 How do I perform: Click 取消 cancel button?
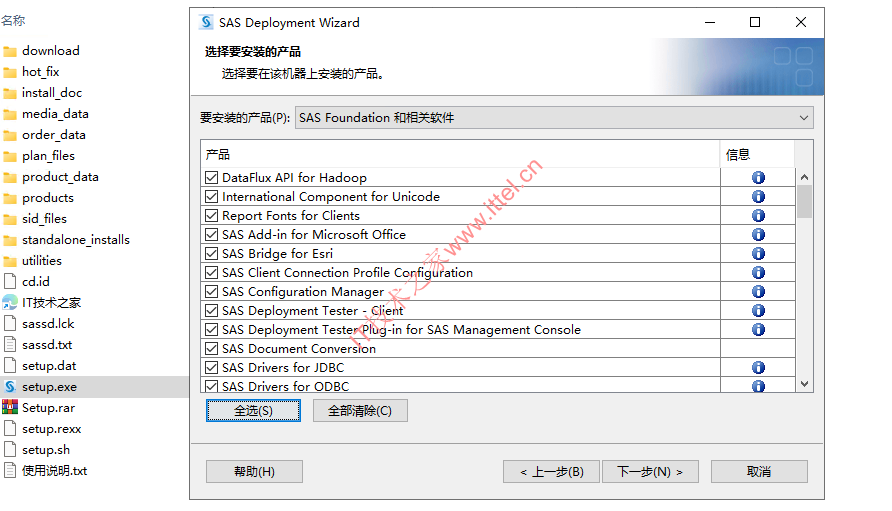(x=759, y=472)
